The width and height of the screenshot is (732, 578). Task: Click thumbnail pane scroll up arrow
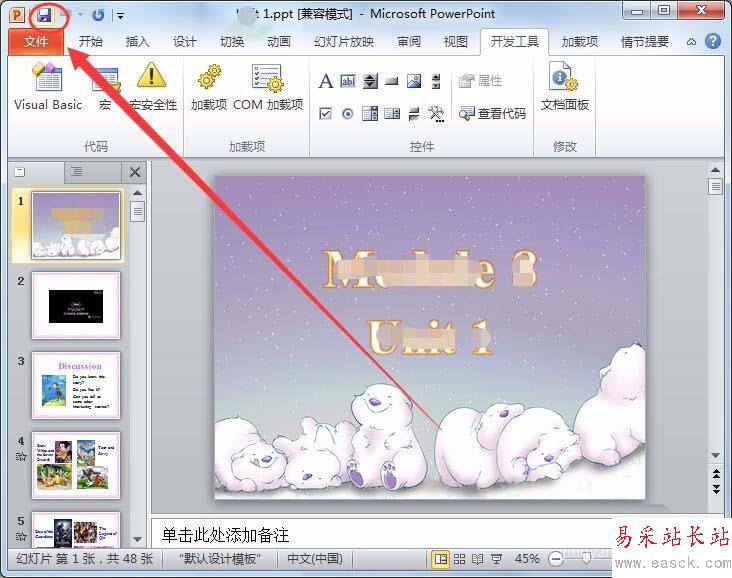[x=137, y=193]
